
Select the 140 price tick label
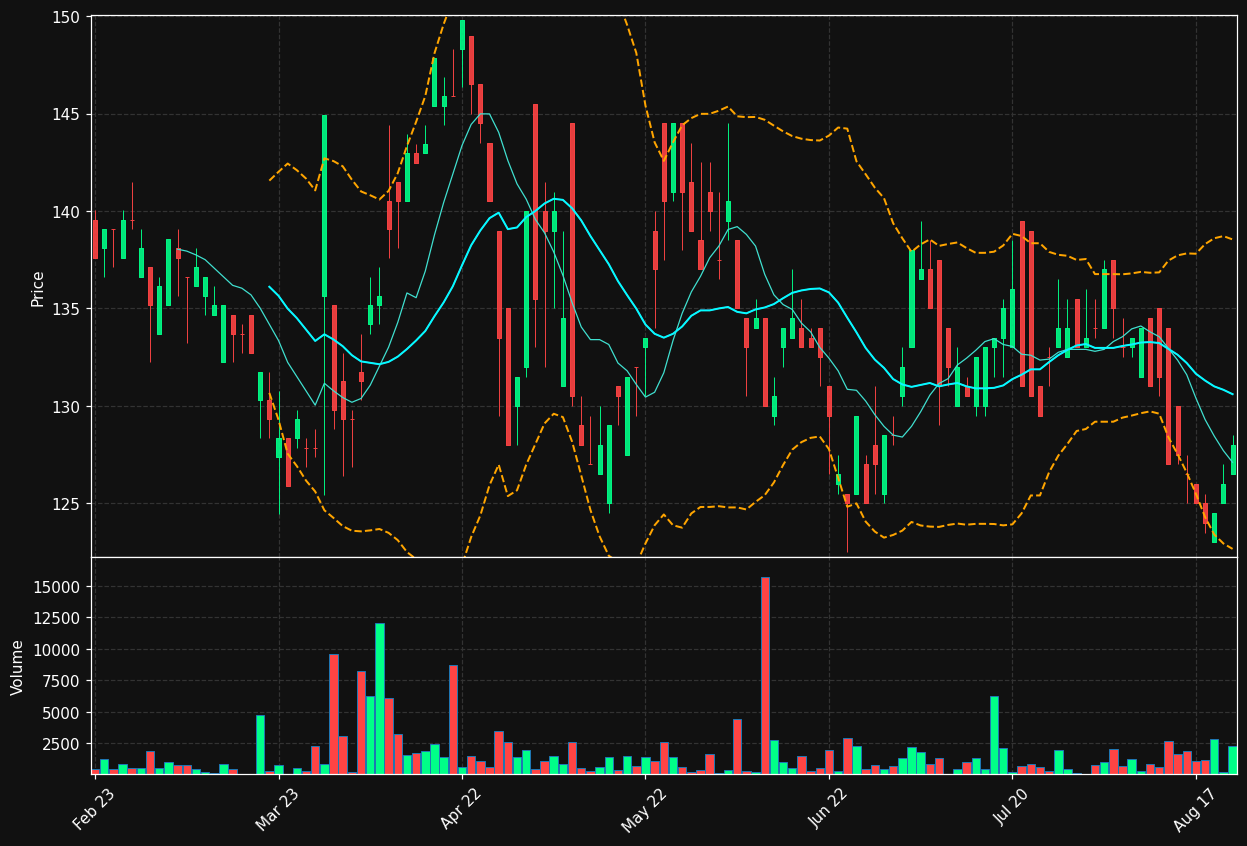[x=67, y=212]
